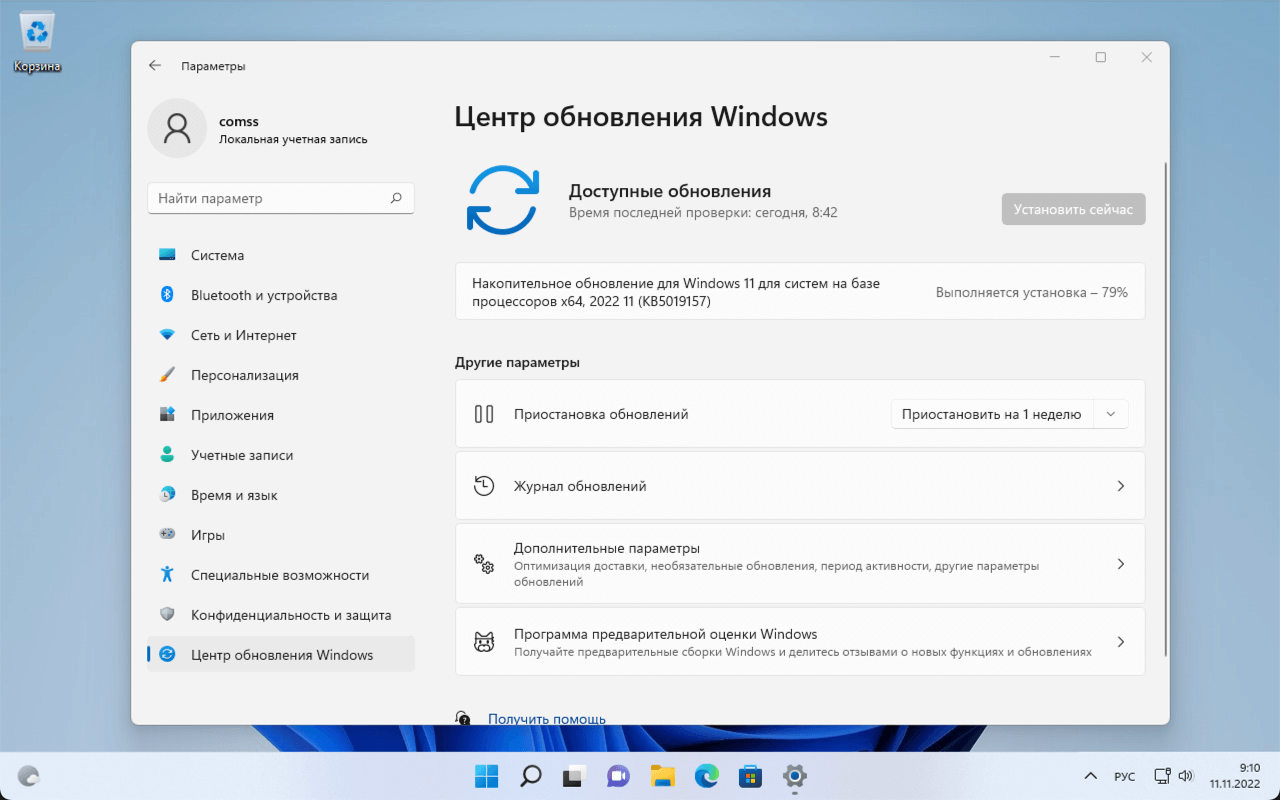
Task: Open Программа предварительной оценки Windows icon
Action: click(484, 641)
